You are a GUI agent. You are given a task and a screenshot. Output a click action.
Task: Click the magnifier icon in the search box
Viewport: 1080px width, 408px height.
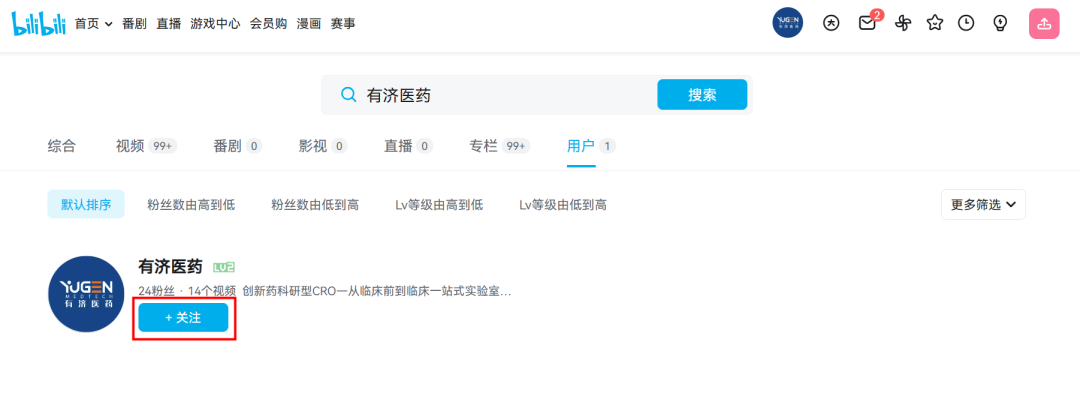pyautogui.click(x=349, y=95)
